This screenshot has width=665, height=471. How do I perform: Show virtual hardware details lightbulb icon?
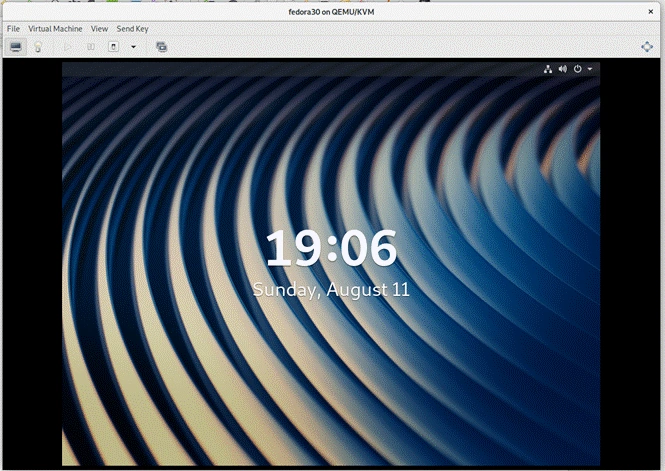[x=38, y=47]
